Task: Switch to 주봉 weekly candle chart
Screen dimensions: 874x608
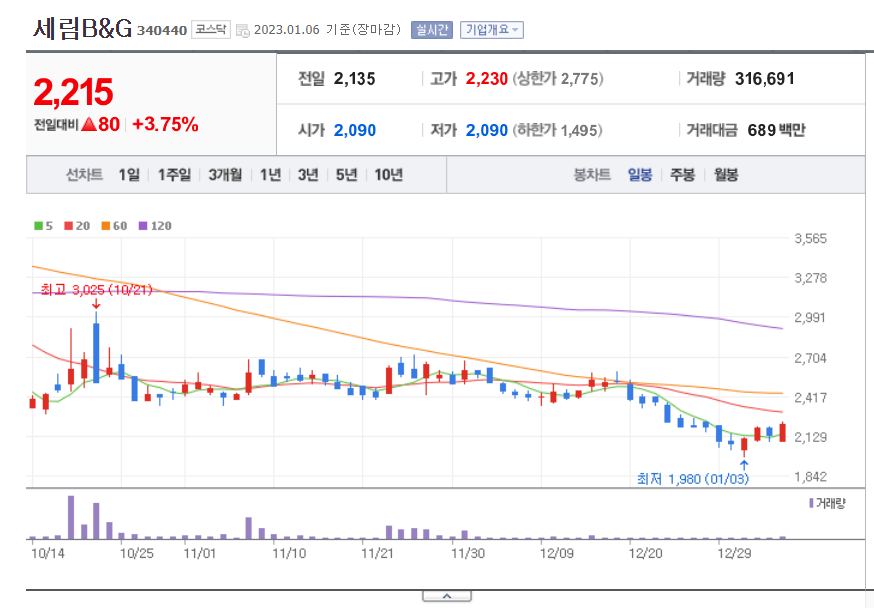Action: tap(682, 175)
